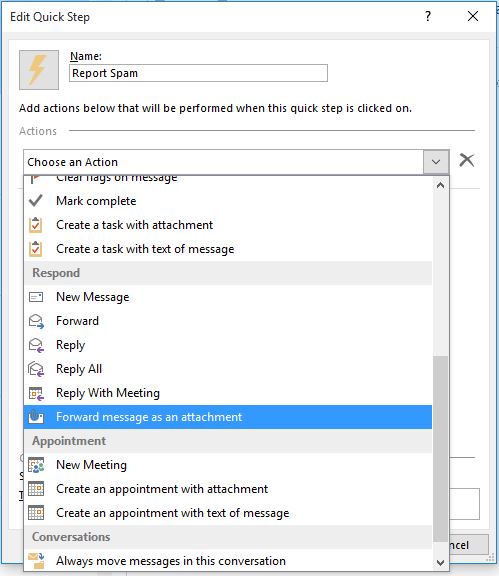This screenshot has height=576, width=499.
Task: Click the Report Spam name field
Action: coord(198,73)
